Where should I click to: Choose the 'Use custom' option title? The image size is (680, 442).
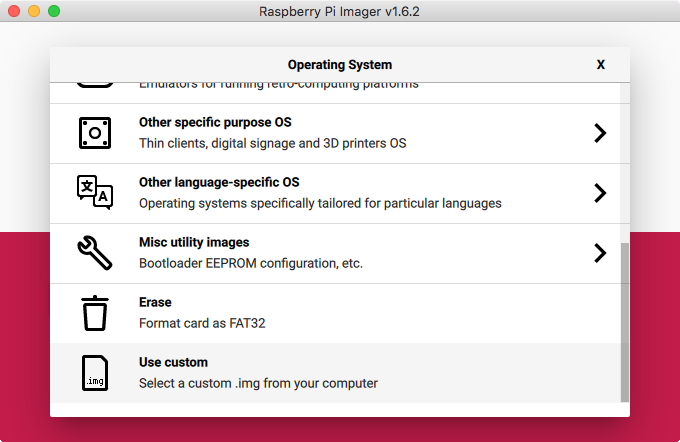pos(173,362)
